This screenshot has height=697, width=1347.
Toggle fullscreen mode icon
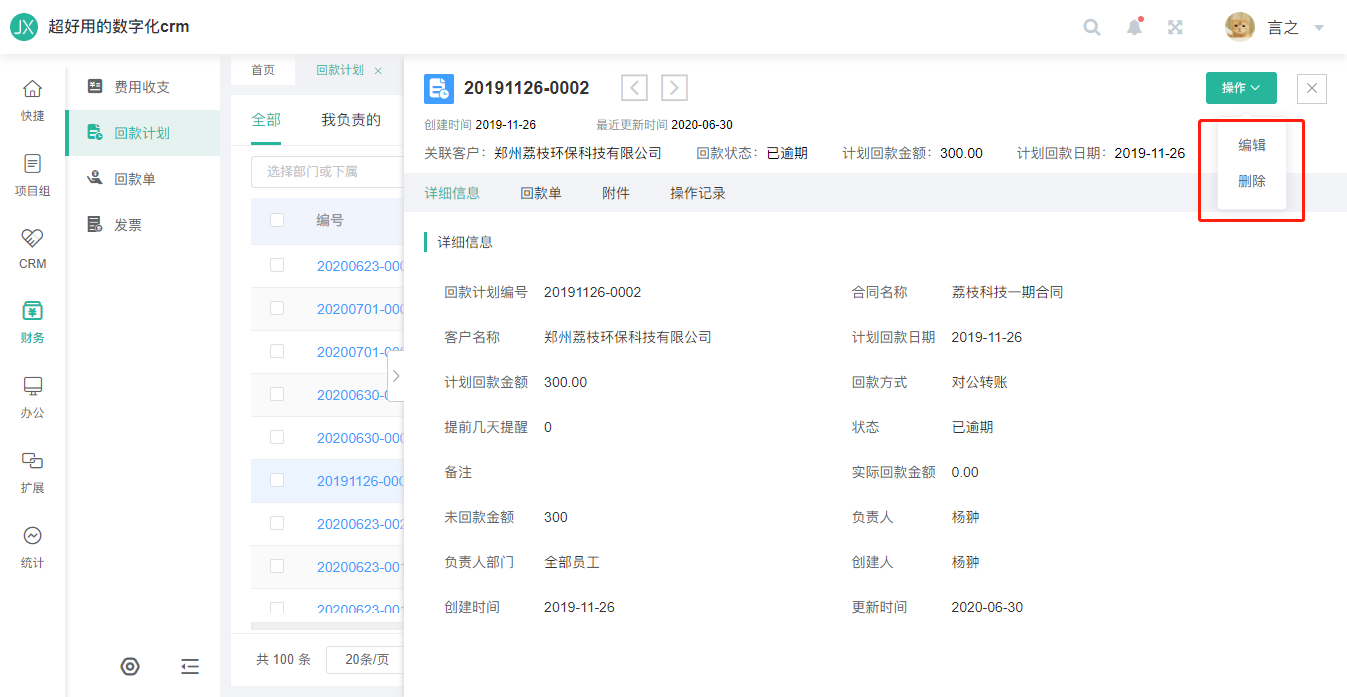pos(1176,28)
